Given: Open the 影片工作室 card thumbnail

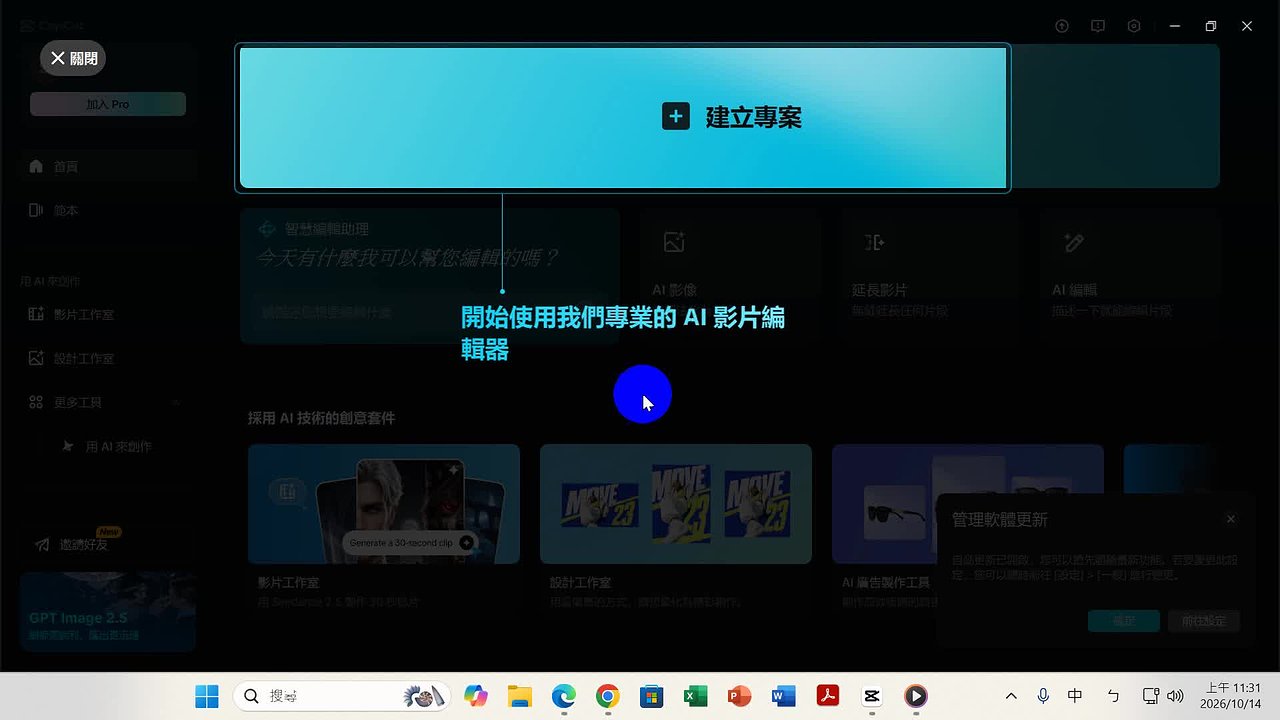Looking at the screenshot, I should [x=384, y=504].
